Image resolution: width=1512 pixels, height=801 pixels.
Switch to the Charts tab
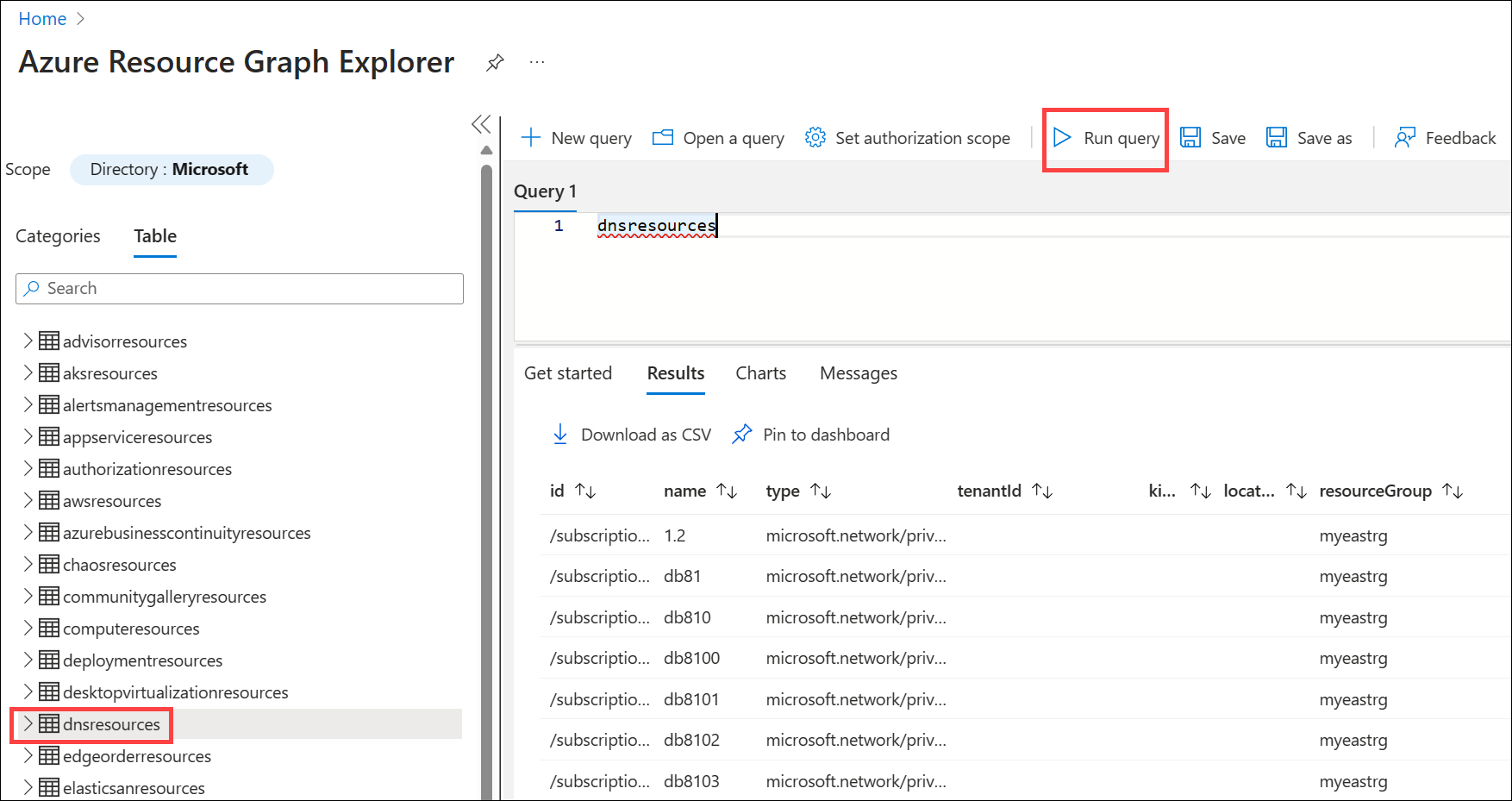pos(760,373)
